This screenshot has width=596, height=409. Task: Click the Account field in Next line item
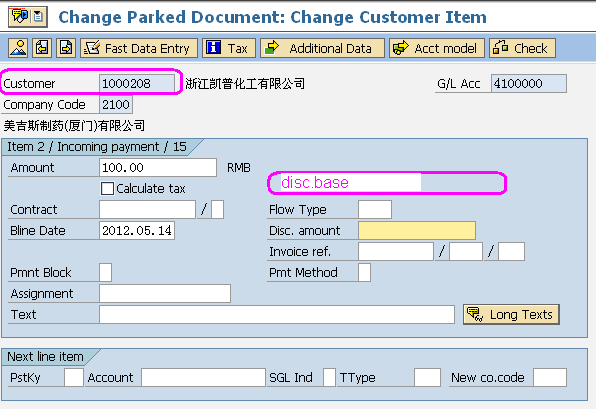tap(203, 377)
